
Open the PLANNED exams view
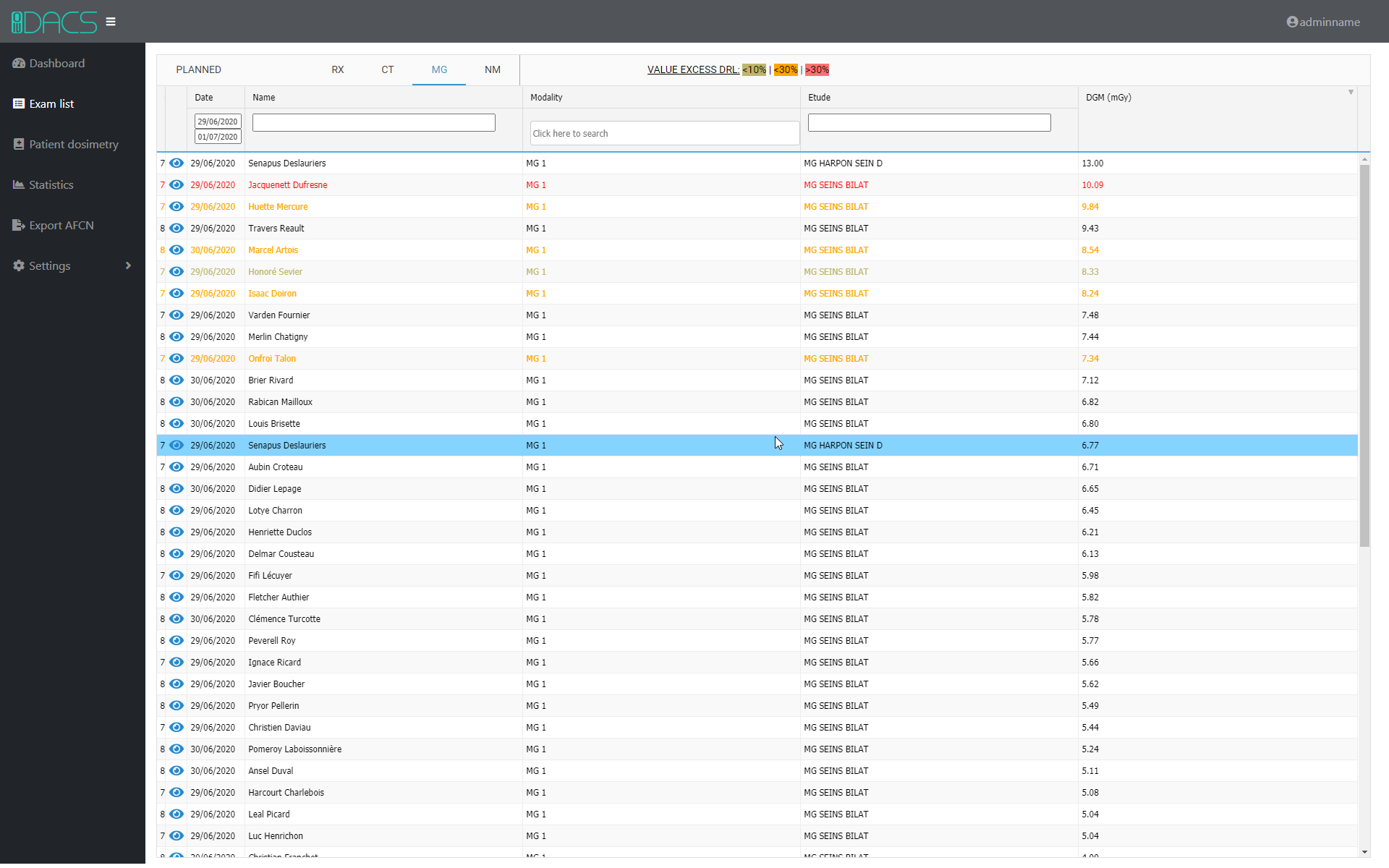click(x=198, y=70)
